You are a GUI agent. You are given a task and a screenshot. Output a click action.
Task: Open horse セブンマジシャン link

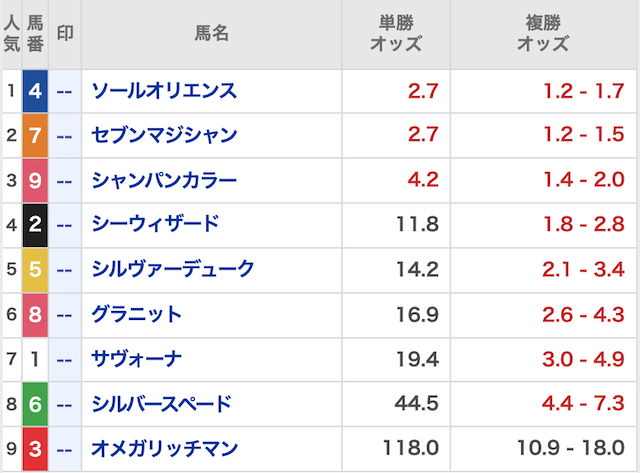tap(164, 135)
